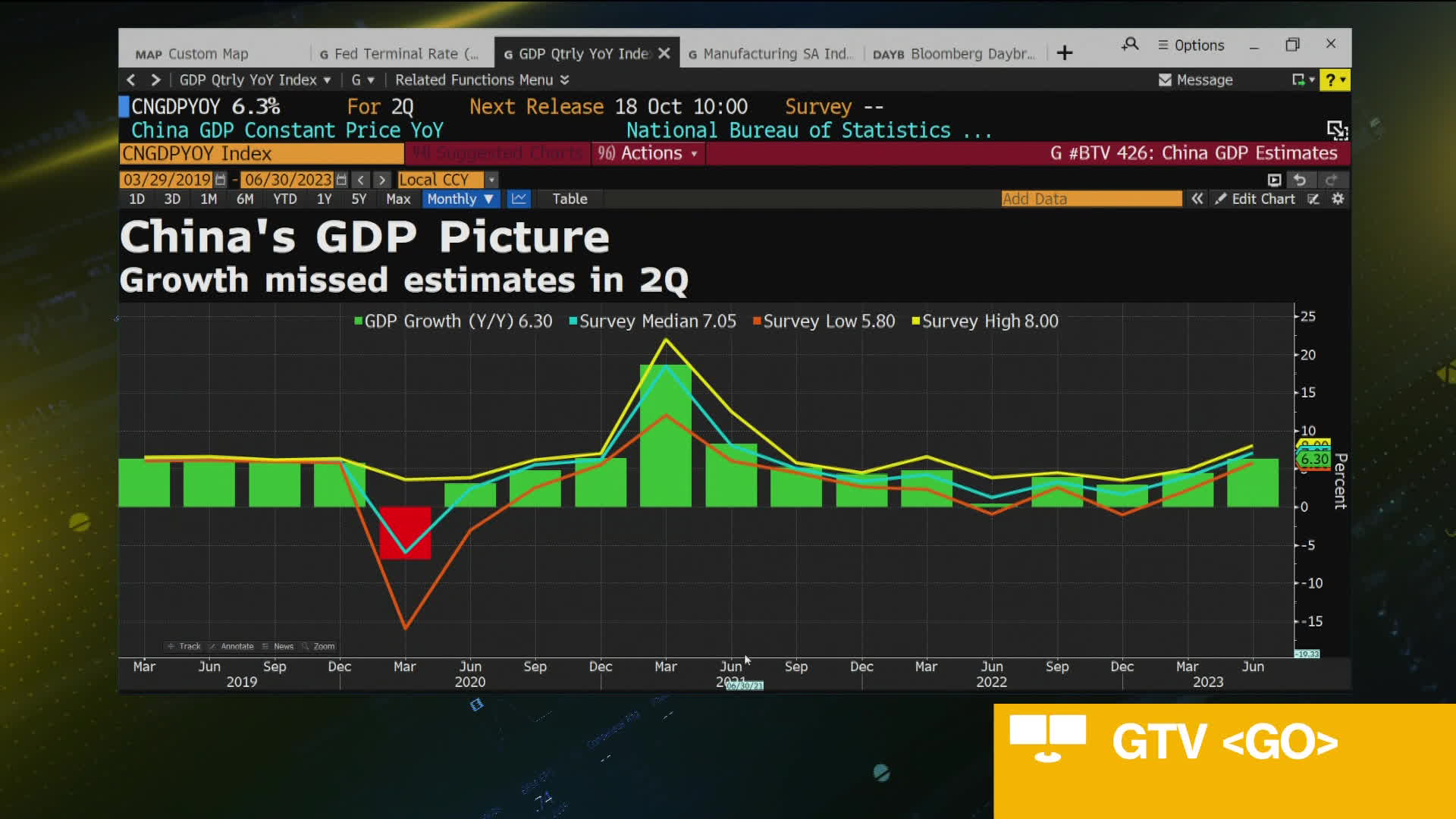Screen dimensions: 1456x819
Task: Open end date calendar picker
Action: coord(341,180)
